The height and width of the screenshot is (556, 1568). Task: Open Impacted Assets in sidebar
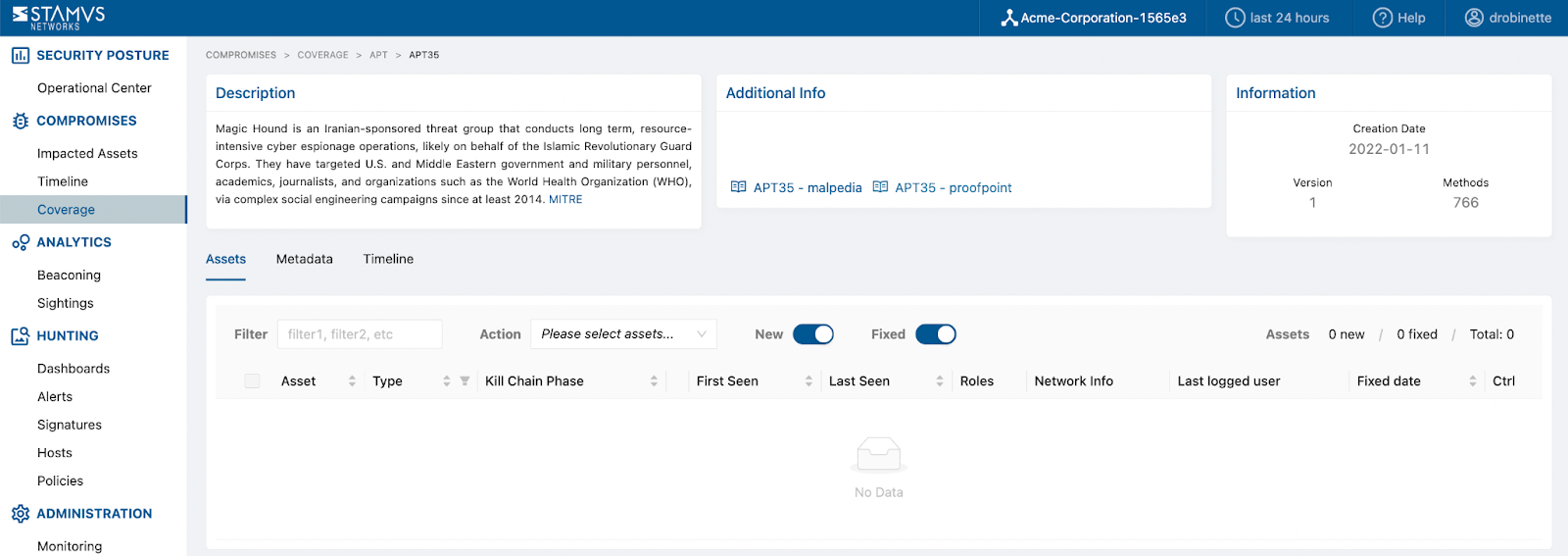87,154
